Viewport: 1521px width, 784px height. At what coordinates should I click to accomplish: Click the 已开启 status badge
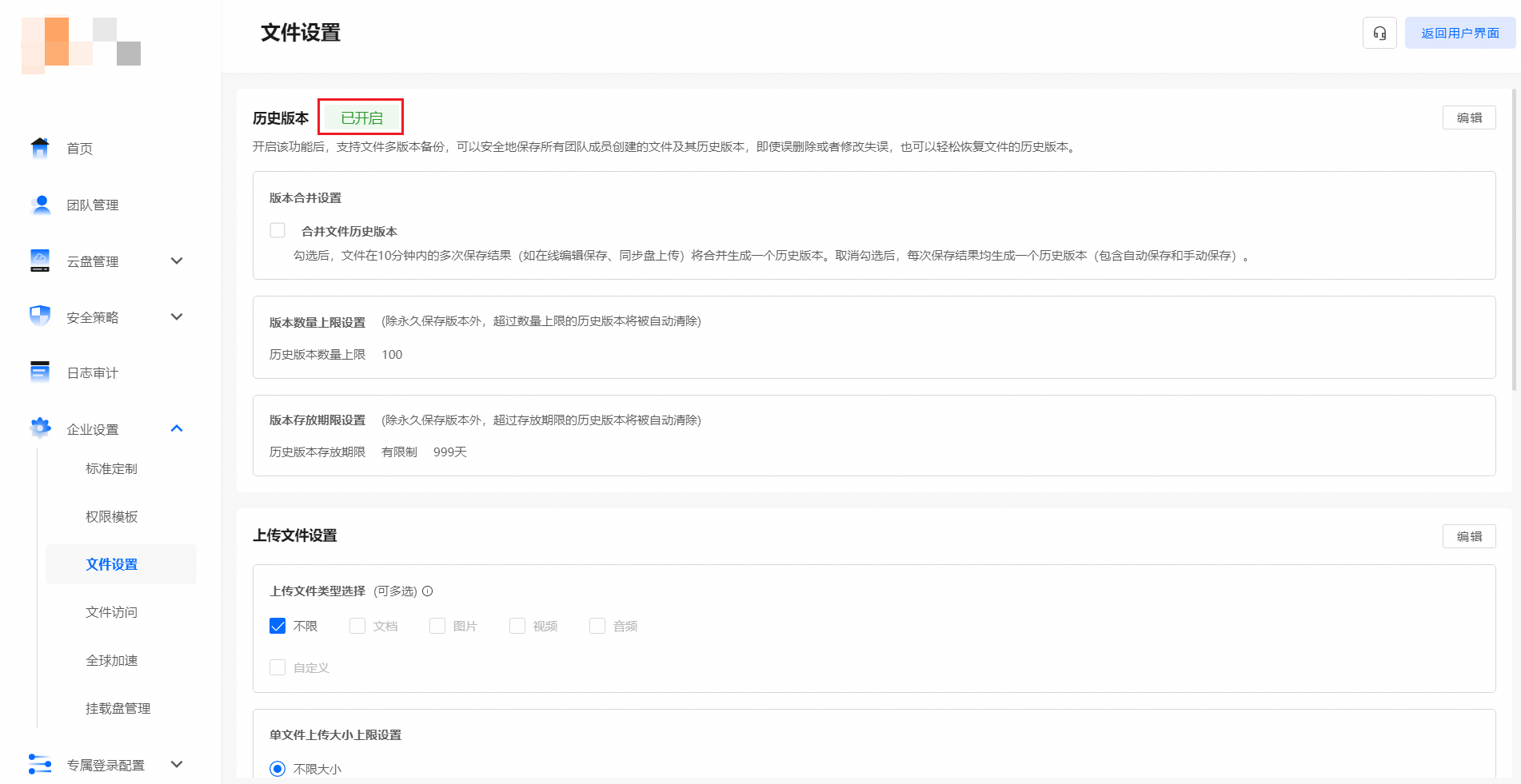pos(361,117)
